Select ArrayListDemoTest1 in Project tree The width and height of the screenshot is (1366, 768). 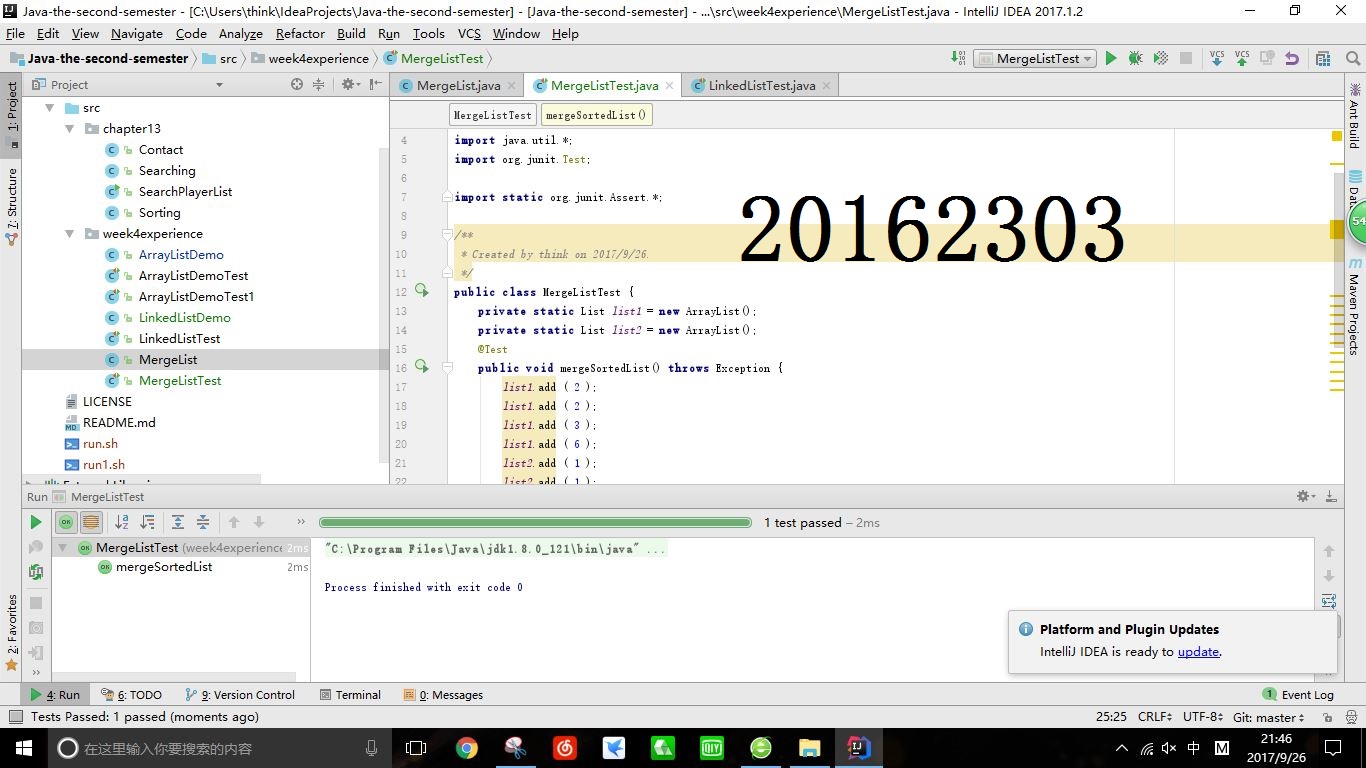click(196, 297)
